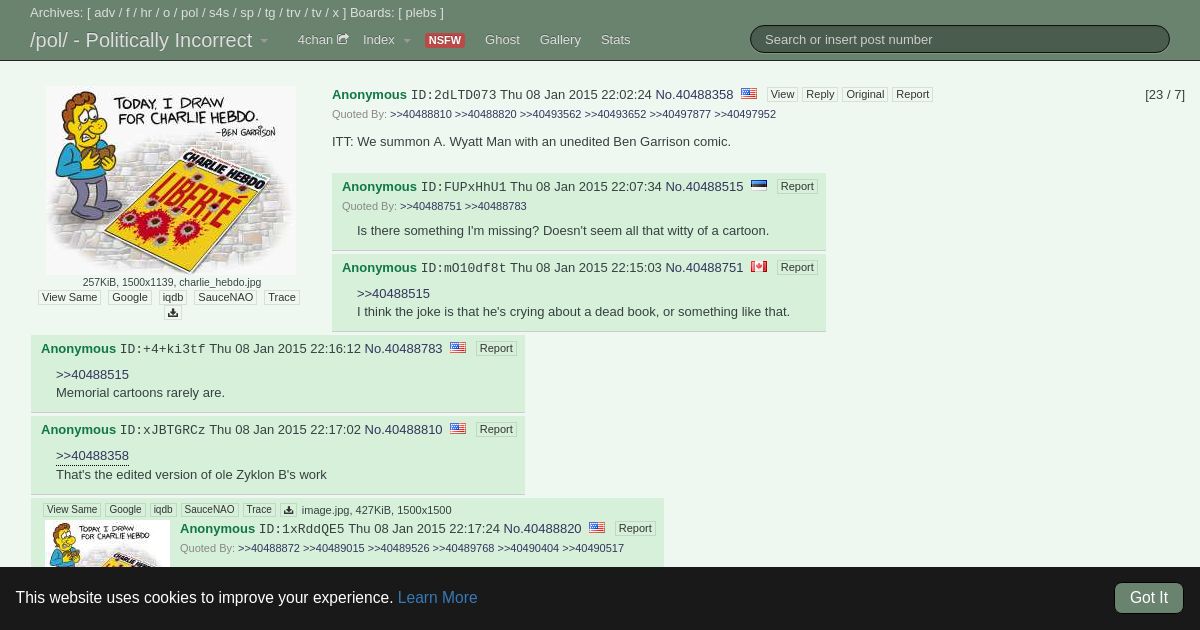1200x630 pixels.
Task: Dismiss cookie banner with Got It
Action: (x=1149, y=598)
